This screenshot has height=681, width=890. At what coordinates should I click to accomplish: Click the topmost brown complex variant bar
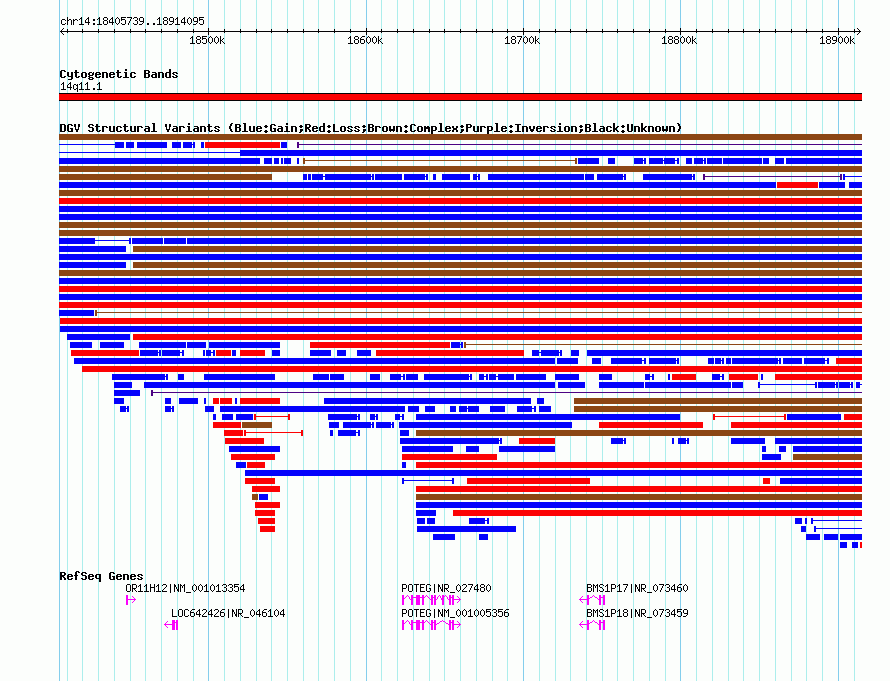coord(460,137)
